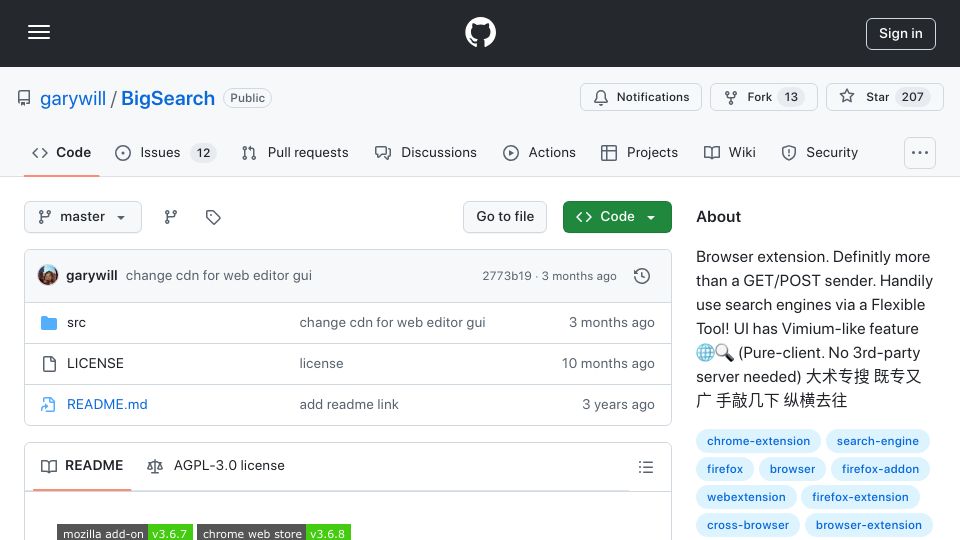Image resolution: width=960 pixels, height=540 pixels.
Task: Open the Discussions tab
Action: [426, 152]
